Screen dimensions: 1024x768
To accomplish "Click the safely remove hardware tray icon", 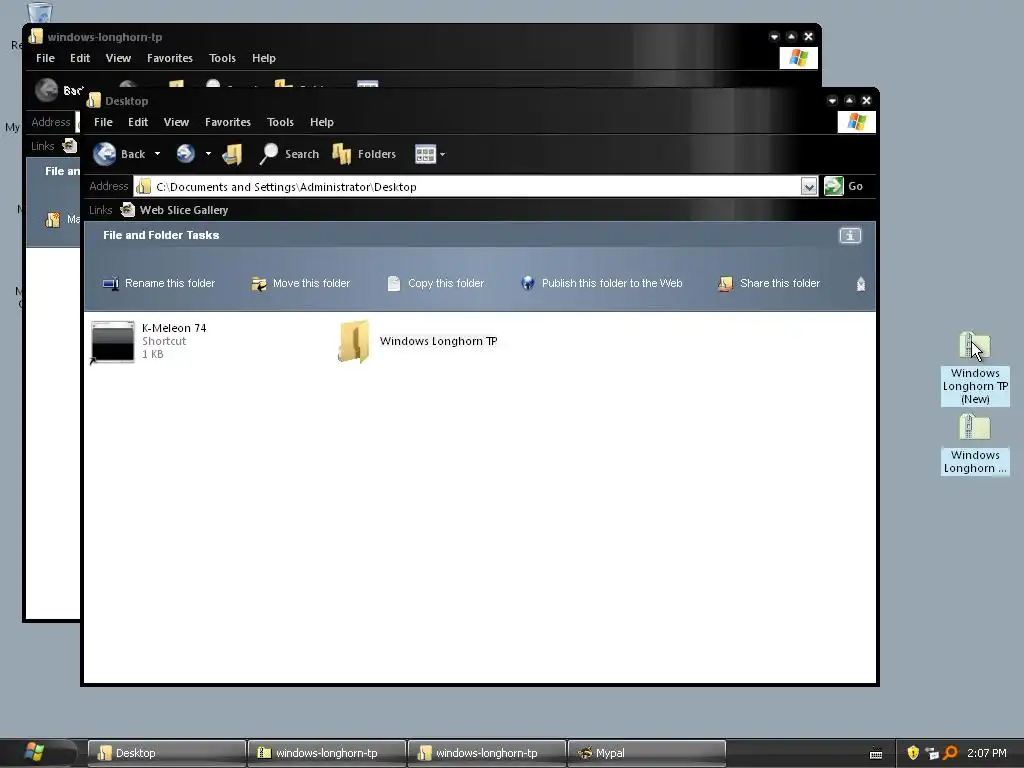I will 932,754.
